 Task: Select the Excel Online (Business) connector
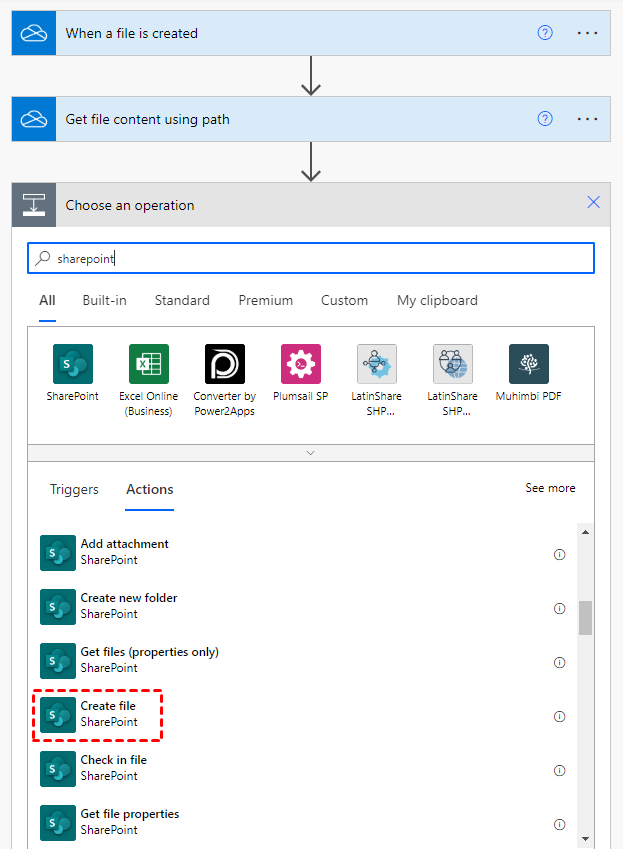148,380
